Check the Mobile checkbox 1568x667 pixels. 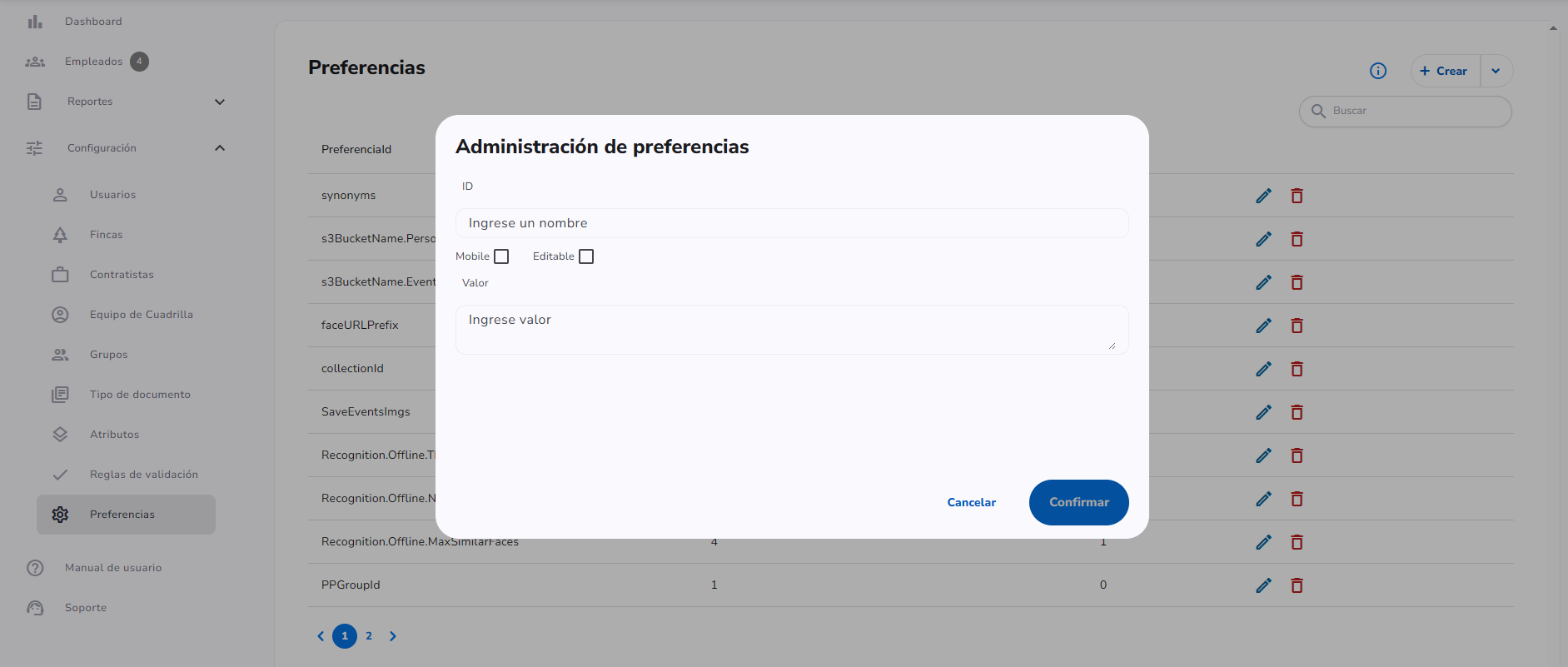501,256
